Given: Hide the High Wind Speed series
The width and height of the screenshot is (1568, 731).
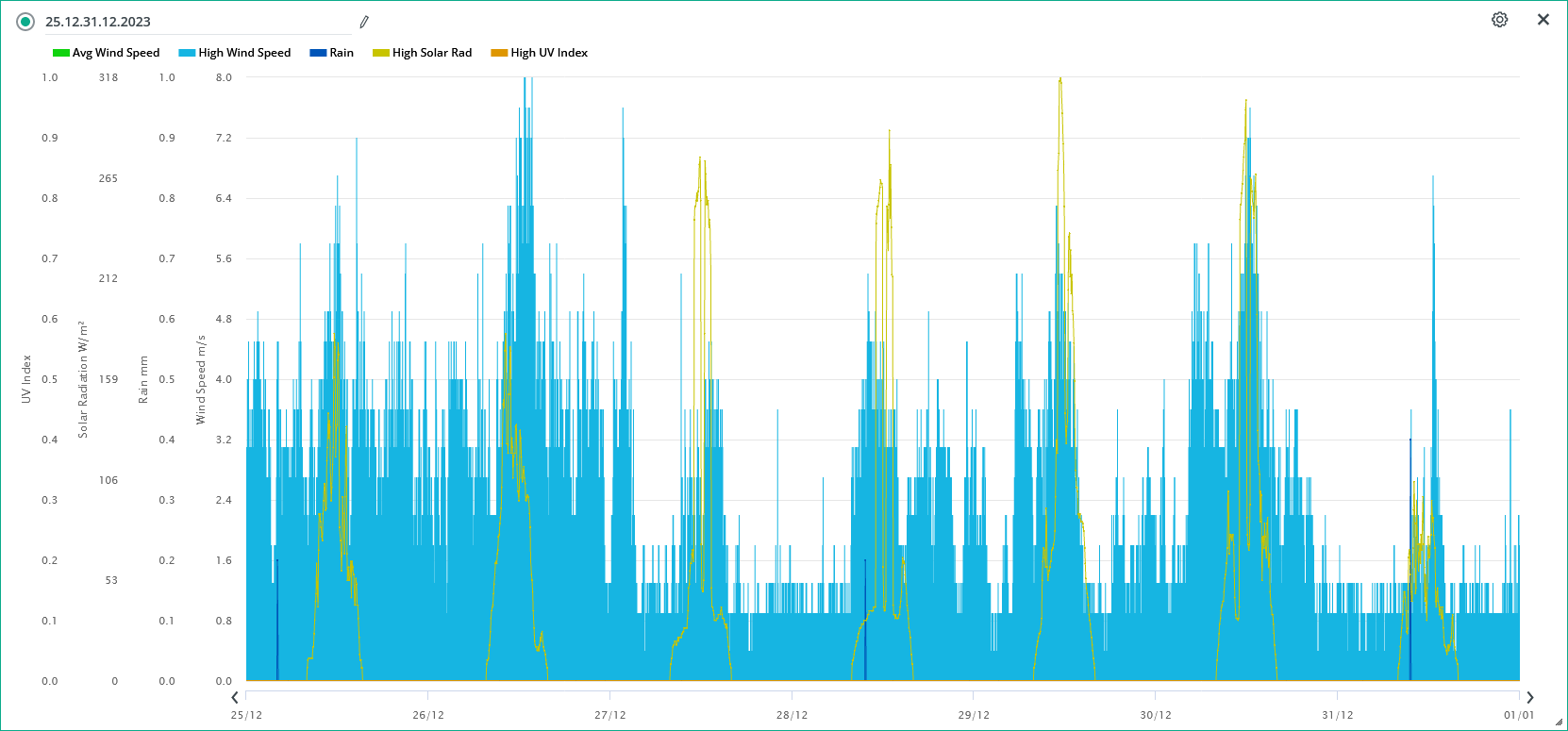Looking at the screenshot, I should [x=244, y=53].
